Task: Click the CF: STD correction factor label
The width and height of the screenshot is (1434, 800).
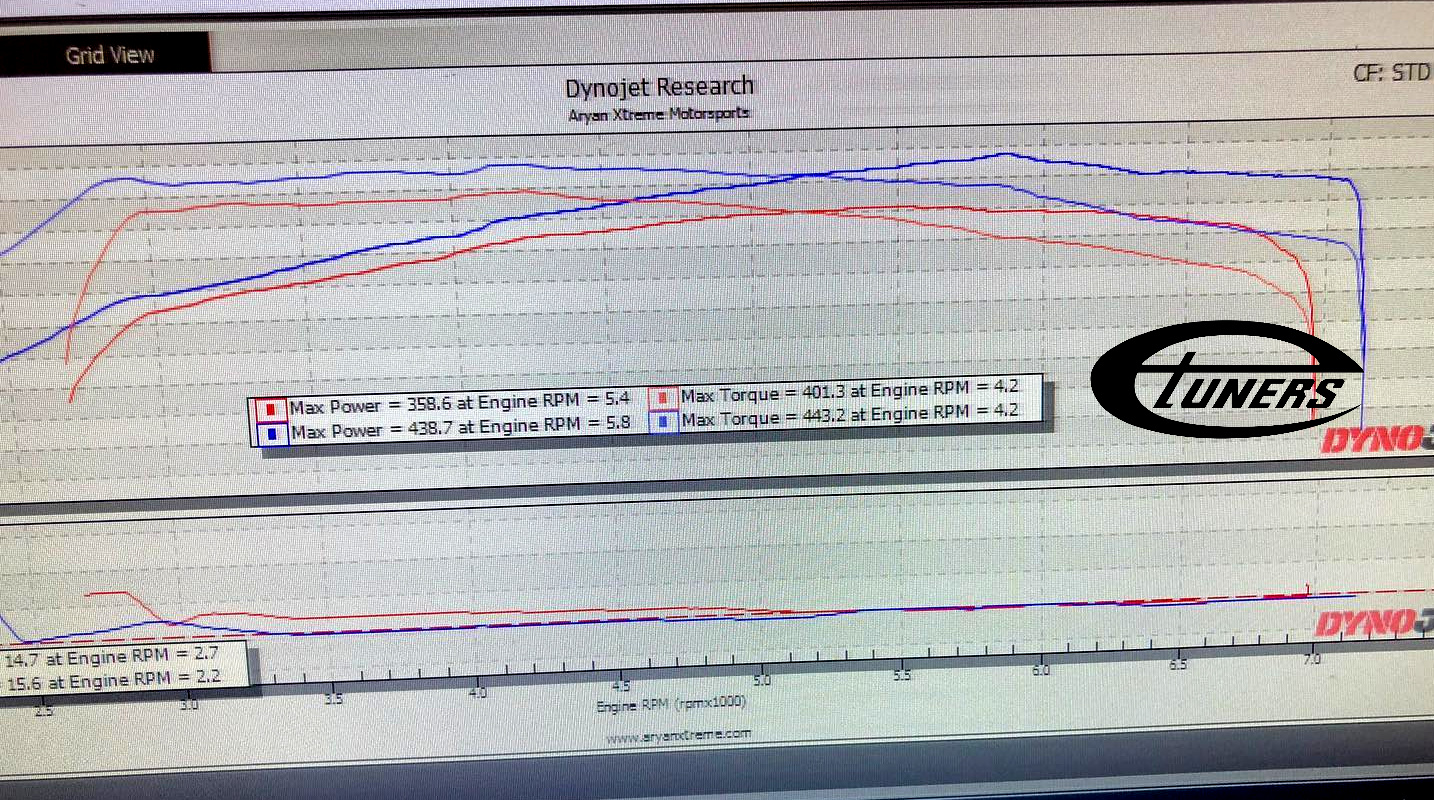Action: (1392, 73)
